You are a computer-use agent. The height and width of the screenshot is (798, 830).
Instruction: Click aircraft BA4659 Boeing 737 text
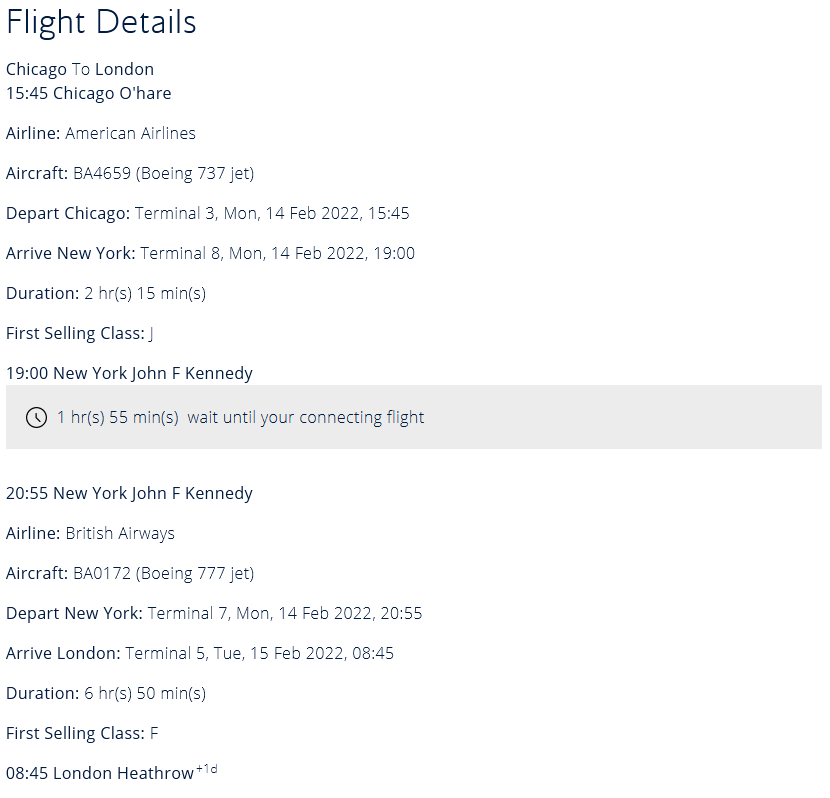point(163,173)
